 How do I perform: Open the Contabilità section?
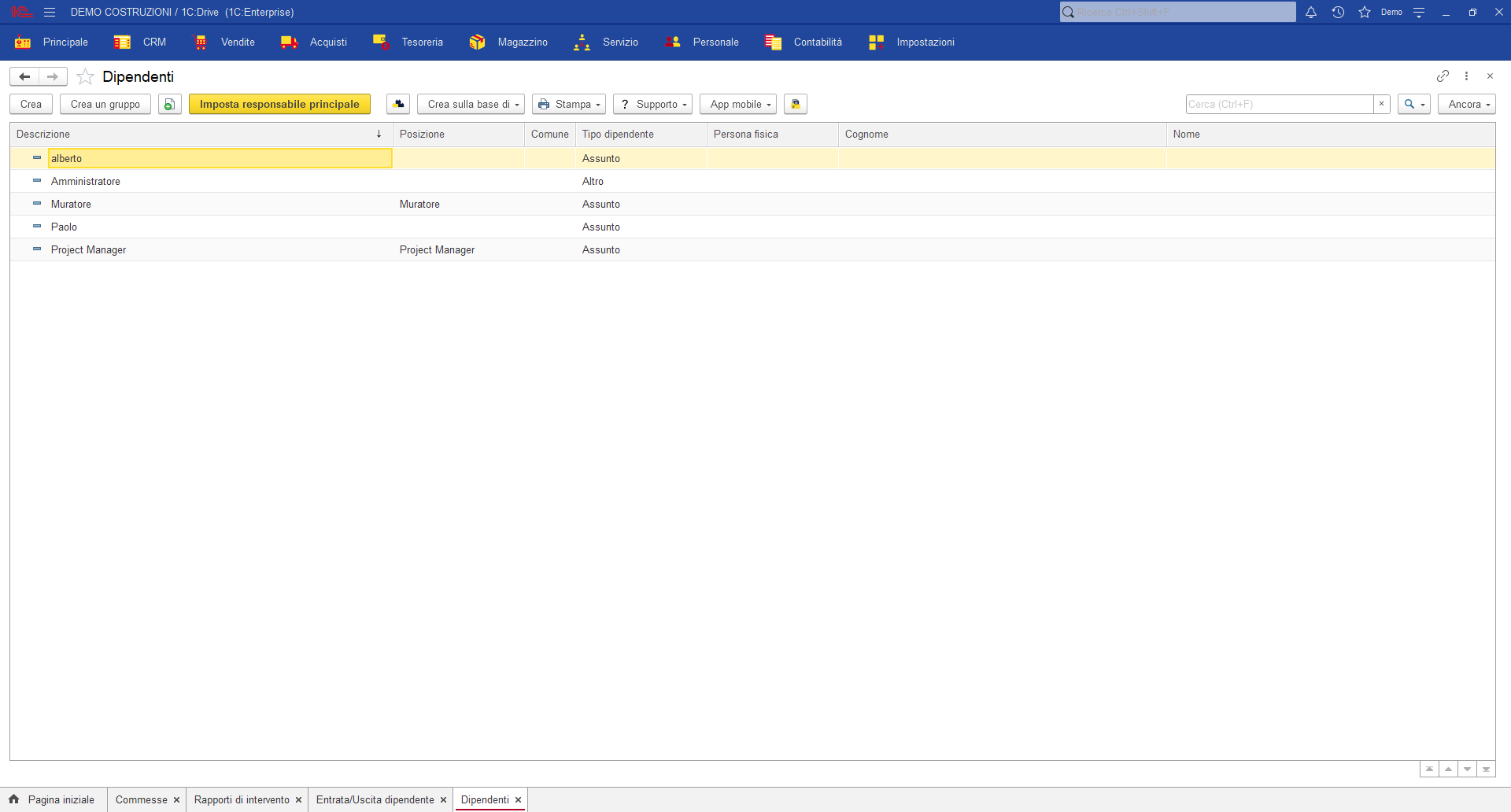(x=804, y=42)
